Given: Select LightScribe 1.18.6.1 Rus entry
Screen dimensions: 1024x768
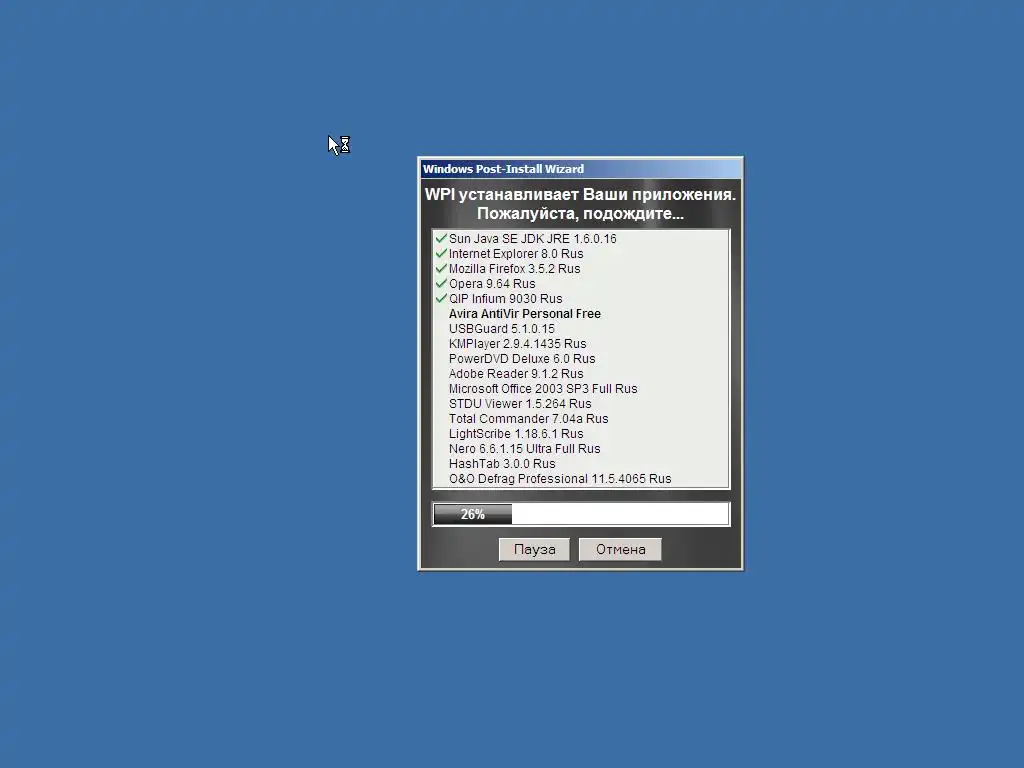Looking at the screenshot, I should pyautogui.click(x=516, y=434).
